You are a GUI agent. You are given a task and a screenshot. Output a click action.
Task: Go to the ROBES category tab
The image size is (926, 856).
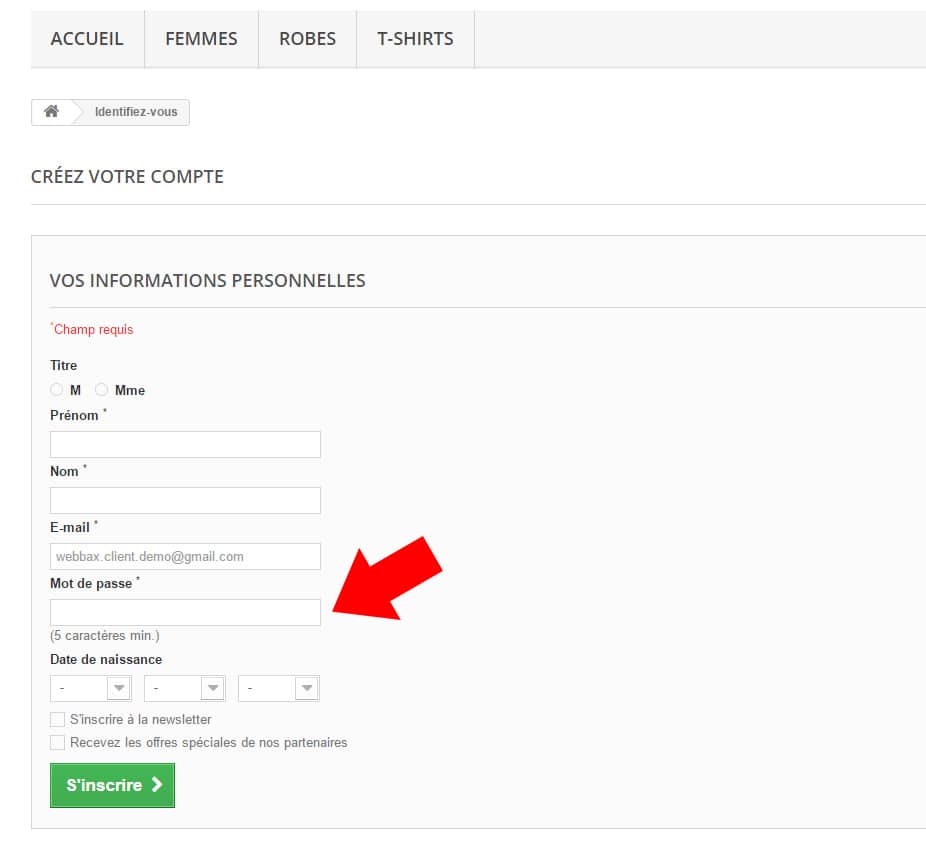pyautogui.click(x=308, y=39)
